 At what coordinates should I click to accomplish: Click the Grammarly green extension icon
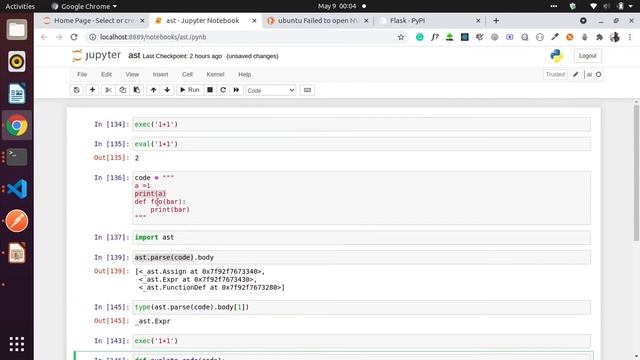[420, 37]
